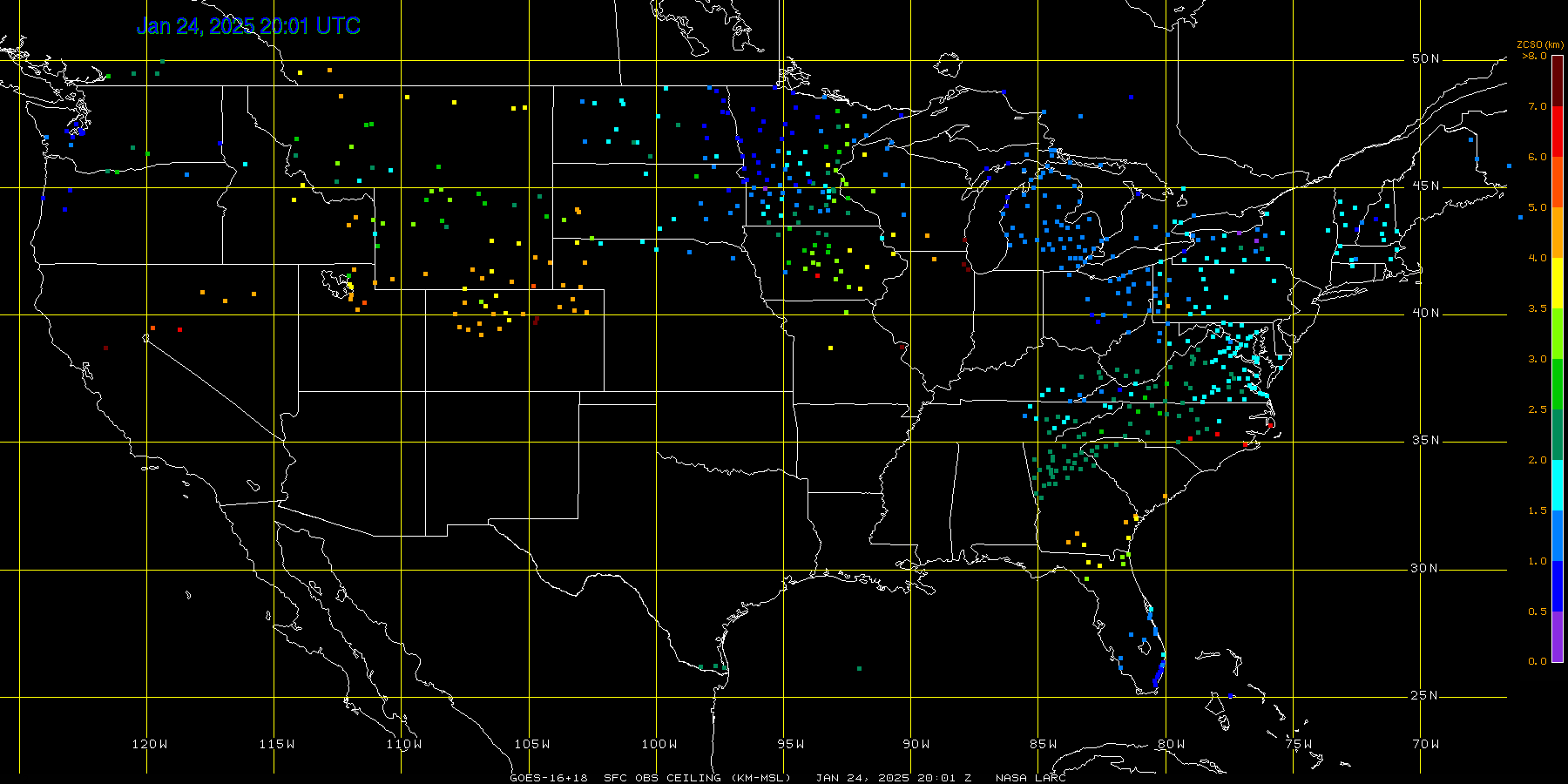
Task: Click the "7.0" colorbar label
Action: (x=1538, y=106)
